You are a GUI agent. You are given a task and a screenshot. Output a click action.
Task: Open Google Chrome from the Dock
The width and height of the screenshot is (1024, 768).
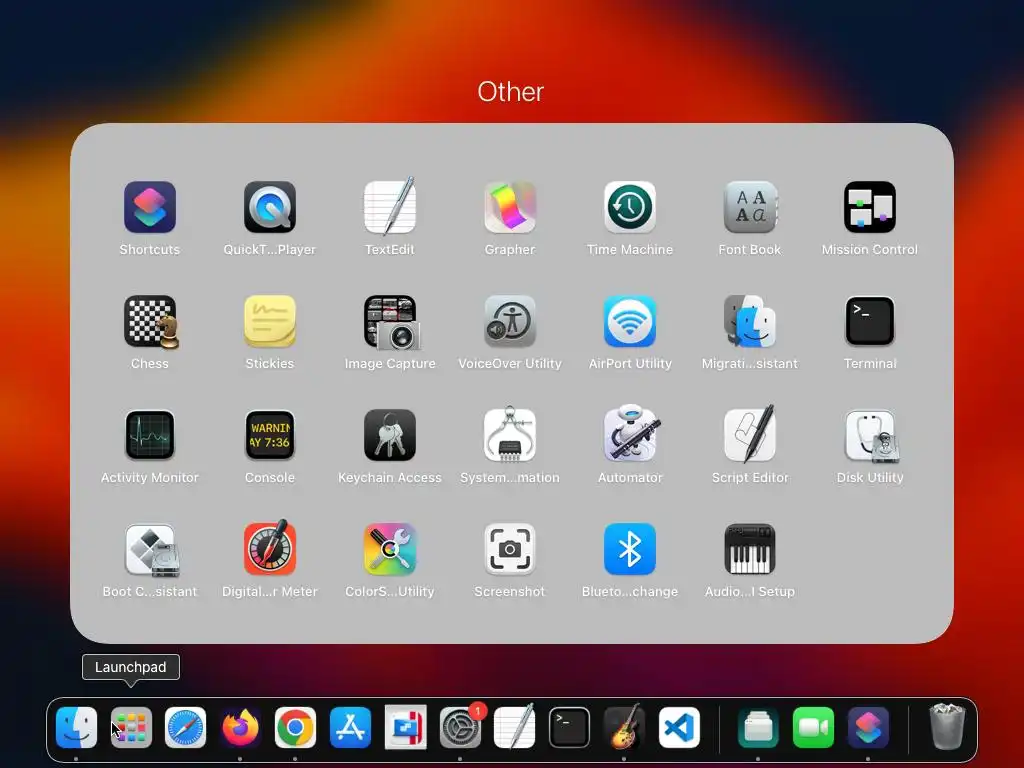[295, 727]
